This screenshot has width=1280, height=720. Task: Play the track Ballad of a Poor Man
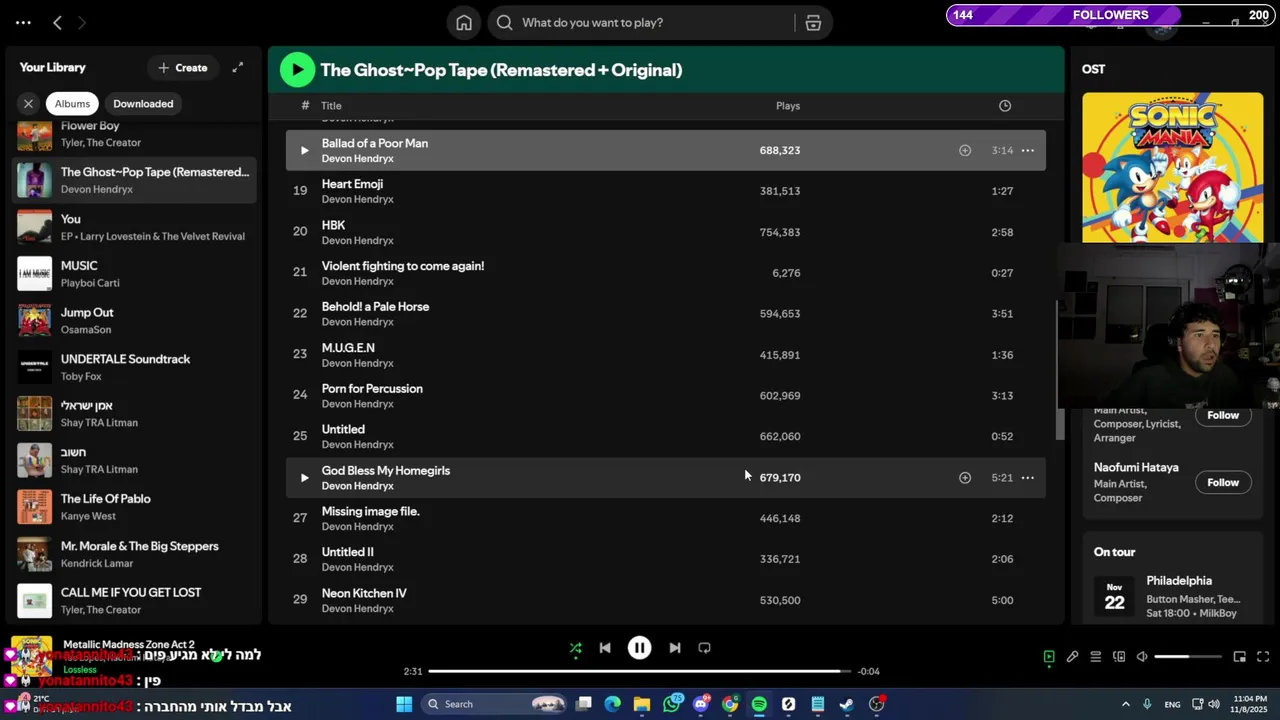(x=304, y=151)
